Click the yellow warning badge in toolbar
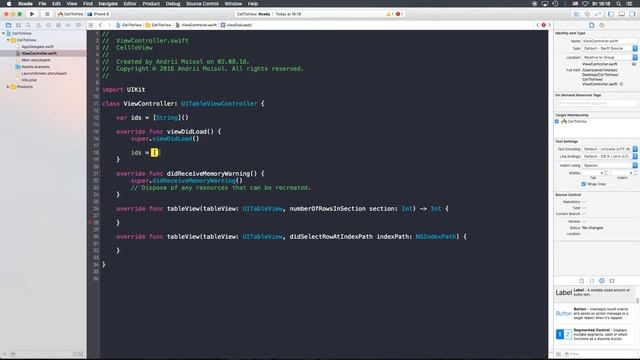This screenshot has width=640, height=360. point(389,14)
